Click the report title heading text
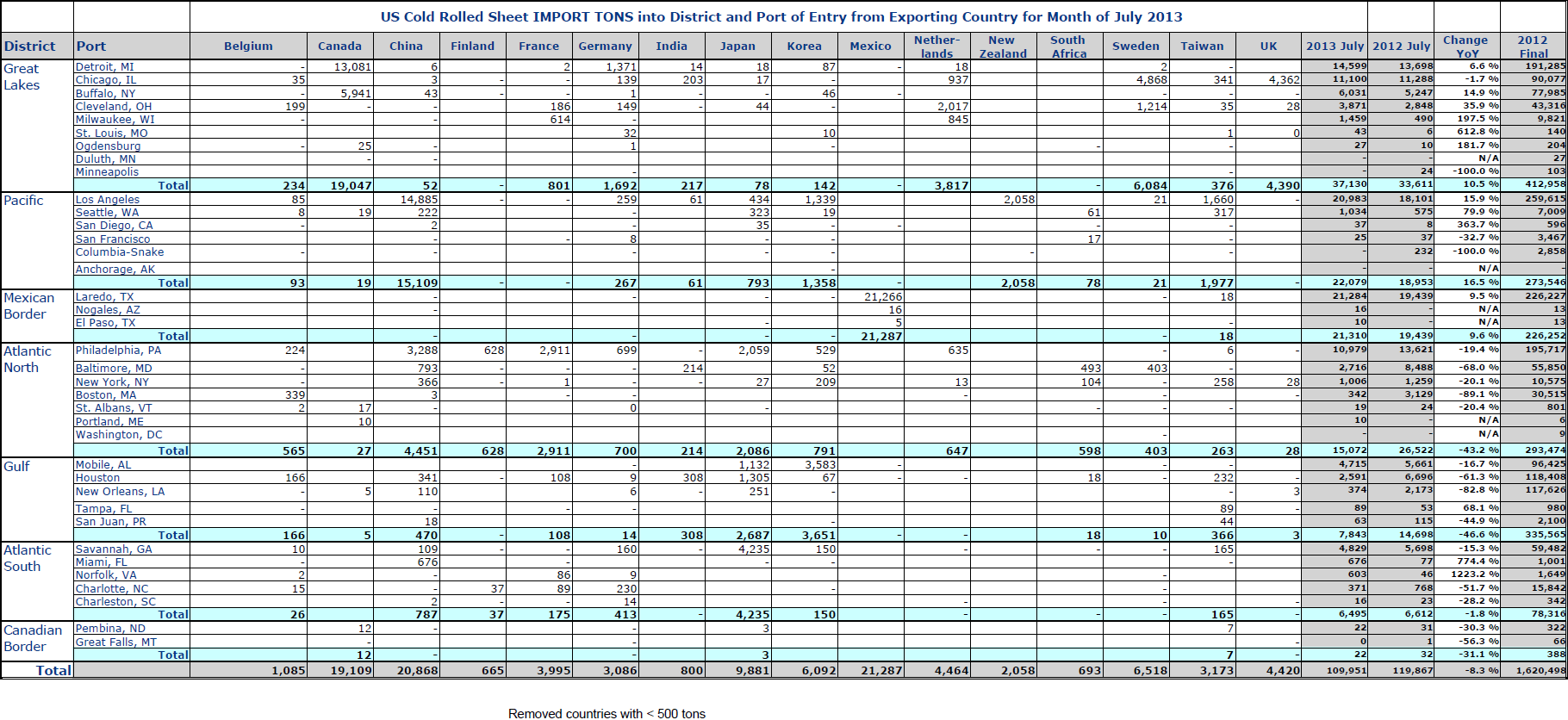The width and height of the screenshot is (1568, 720). click(781, 16)
